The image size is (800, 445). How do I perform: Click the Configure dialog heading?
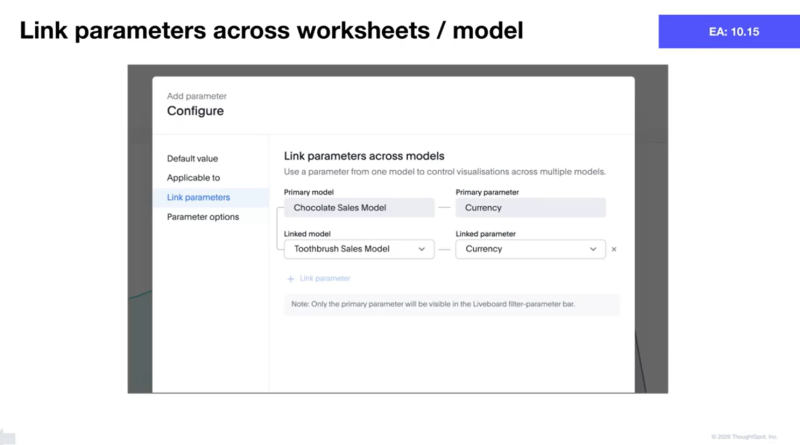point(195,111)
